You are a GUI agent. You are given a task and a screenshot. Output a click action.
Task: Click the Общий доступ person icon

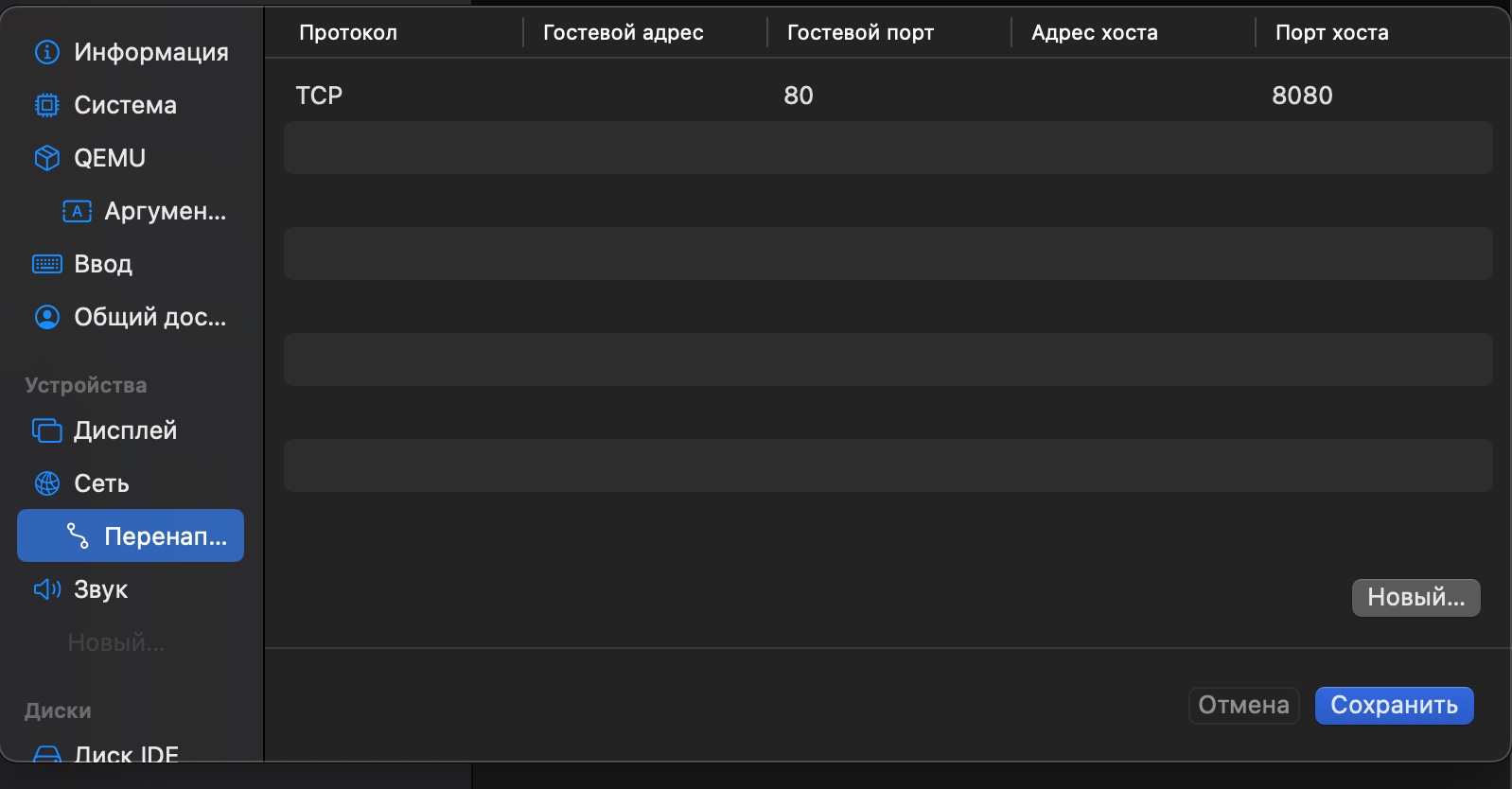point(46,317)
